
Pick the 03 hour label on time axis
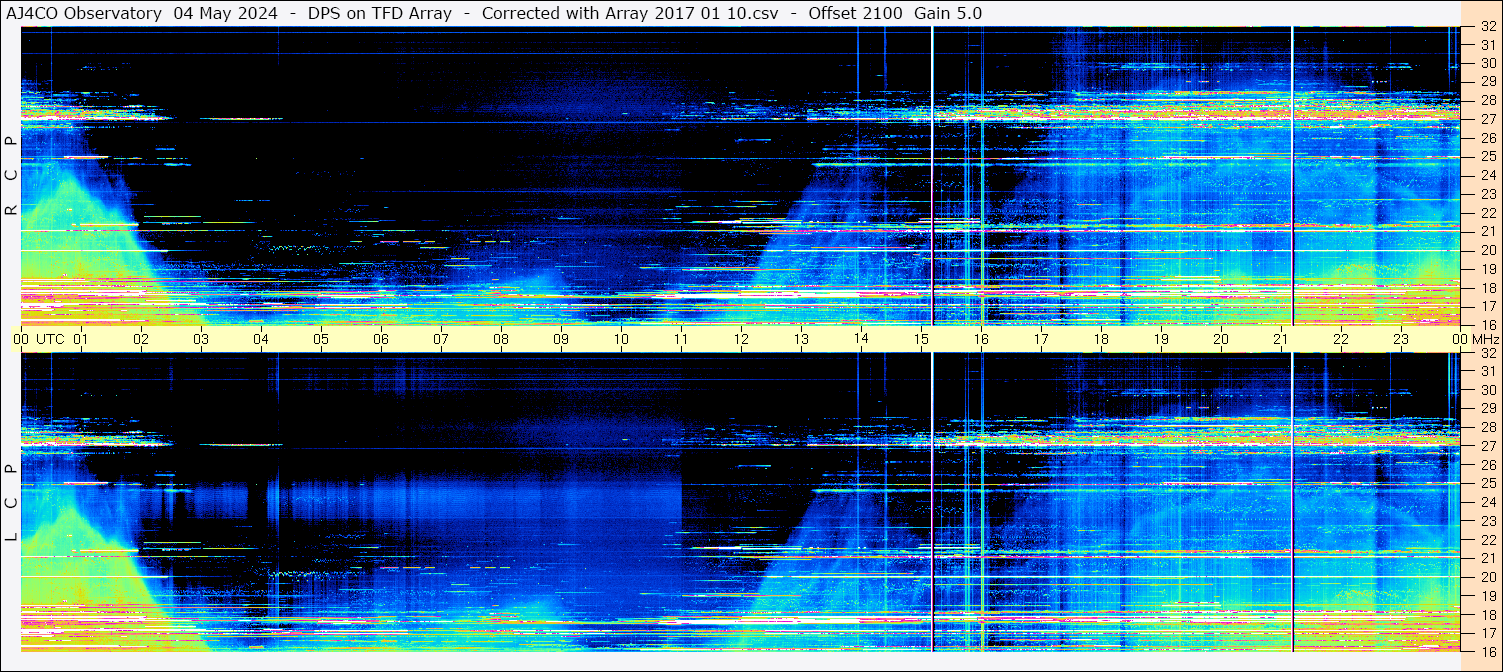click(x=201, y=339)
